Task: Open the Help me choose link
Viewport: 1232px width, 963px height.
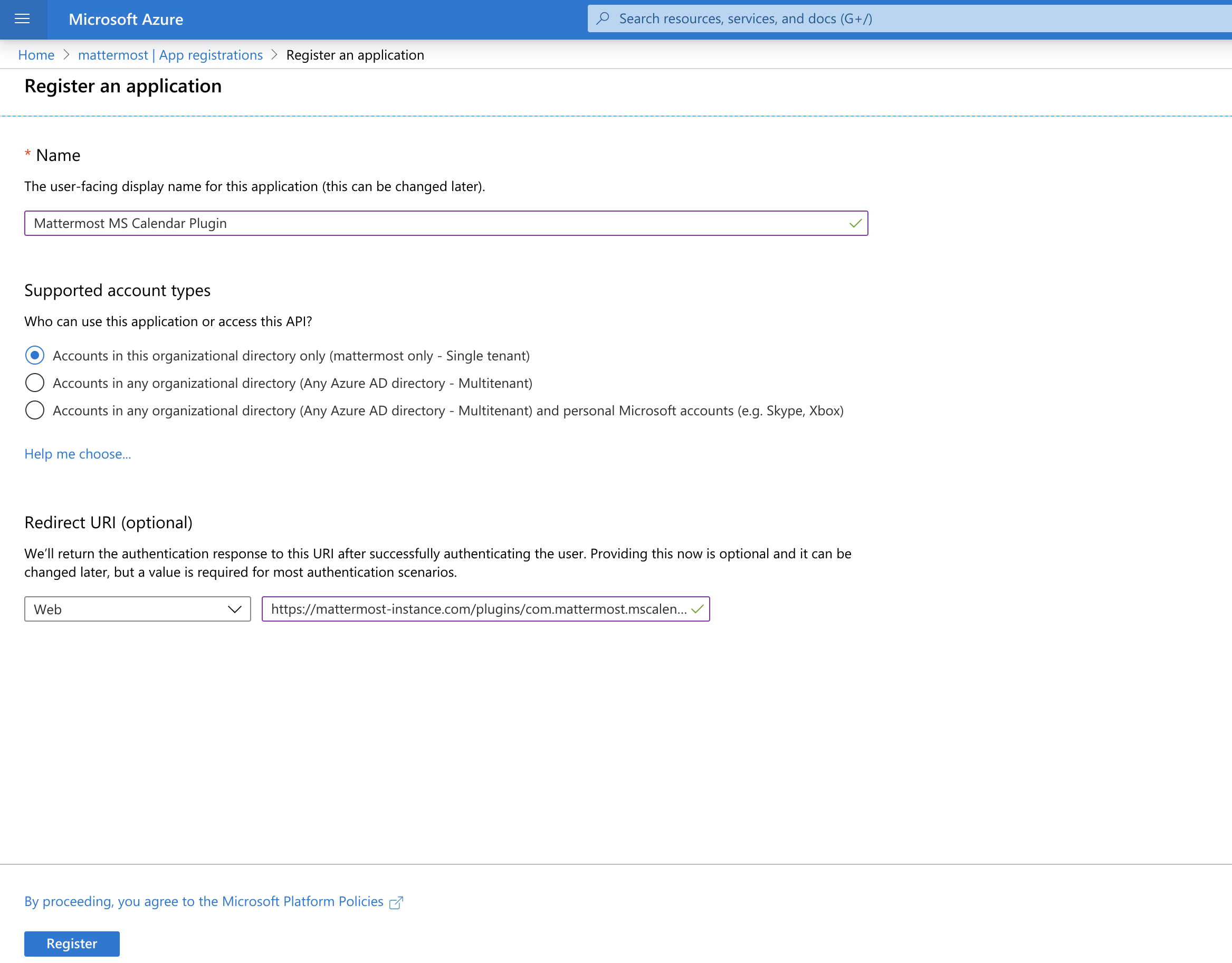Action: click(x=78, y=454)
